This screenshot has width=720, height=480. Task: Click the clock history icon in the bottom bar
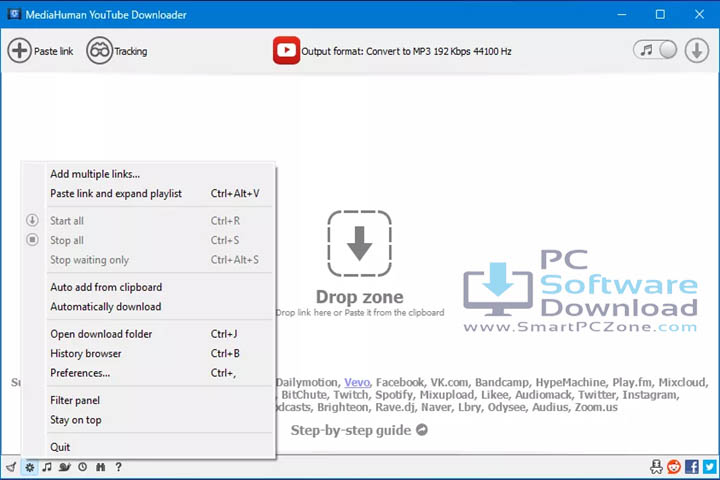tap(82, 467)
